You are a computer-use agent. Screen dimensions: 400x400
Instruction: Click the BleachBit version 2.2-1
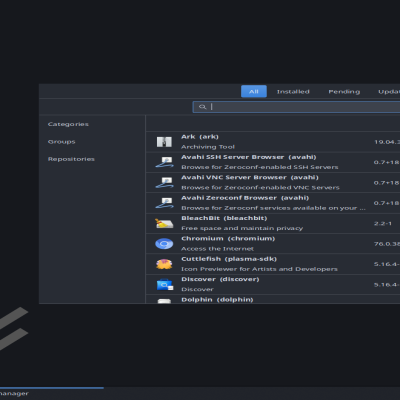coord(383,223)
